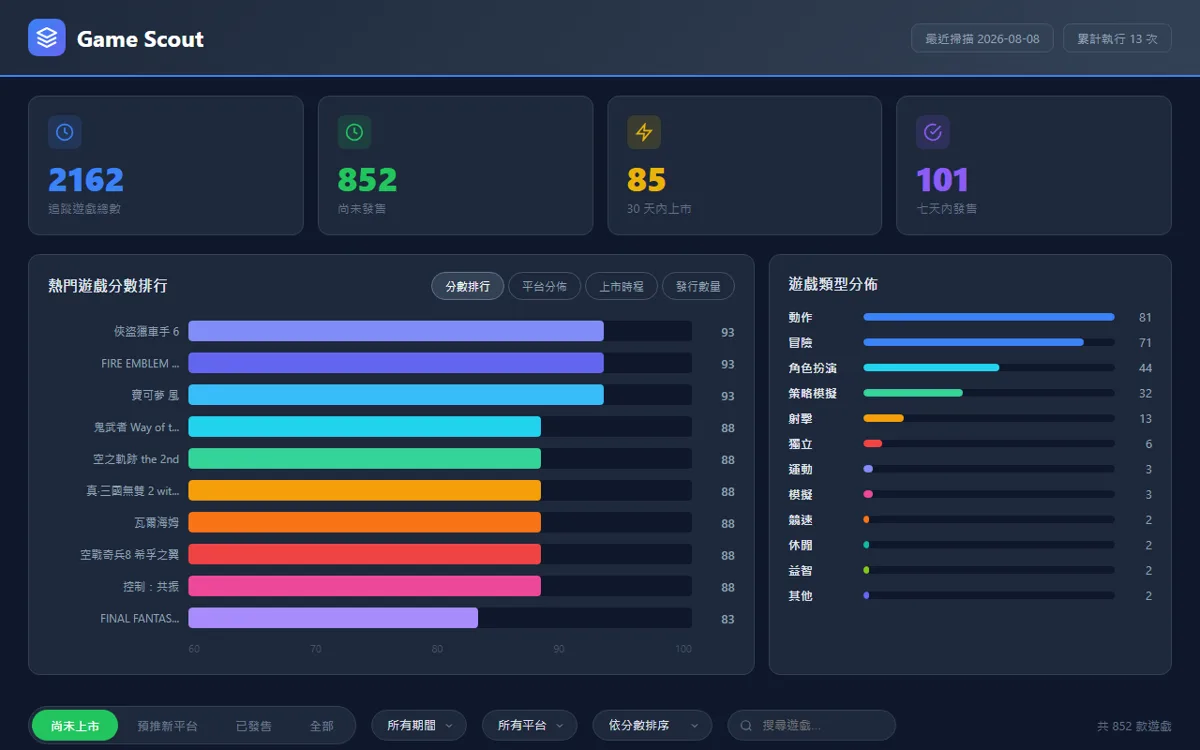The height and width of the screenshot is (750, 1200).
Task: Open the 所有平台 dropdown
Action: [x=530, y=726]
